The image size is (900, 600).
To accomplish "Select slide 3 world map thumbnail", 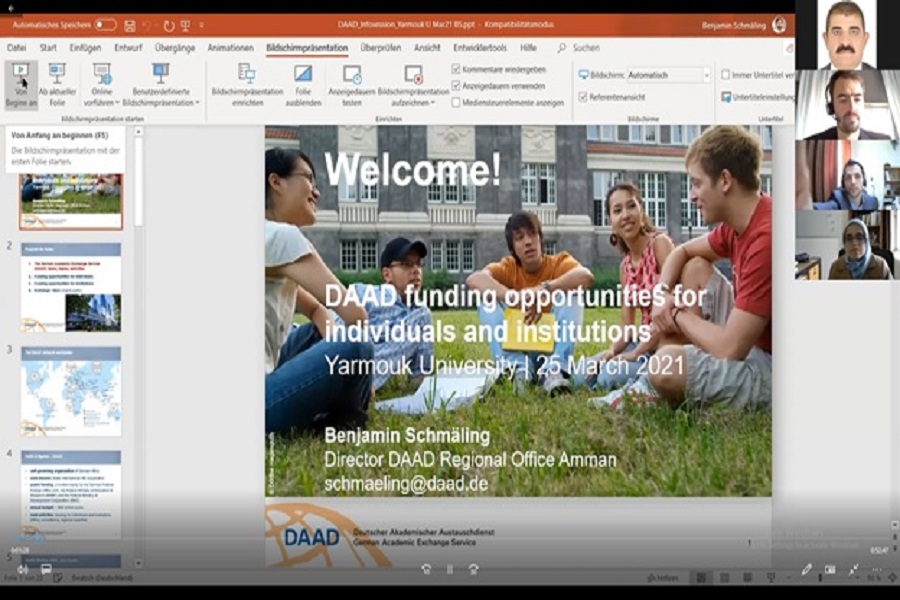I will click(x=71, y=391).
